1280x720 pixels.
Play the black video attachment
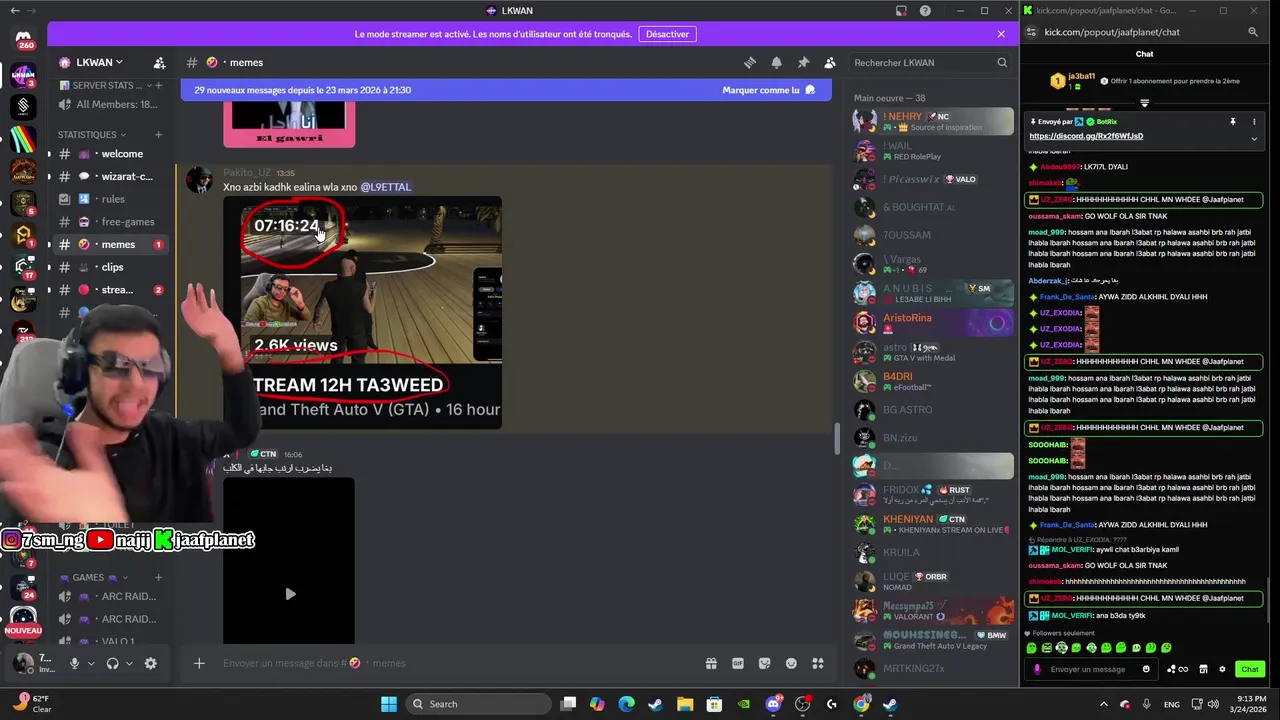tap(289, 594)
